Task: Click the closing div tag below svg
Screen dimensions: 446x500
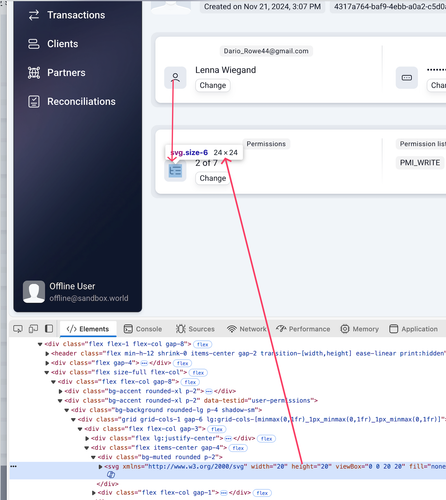Action: [107, 484]
